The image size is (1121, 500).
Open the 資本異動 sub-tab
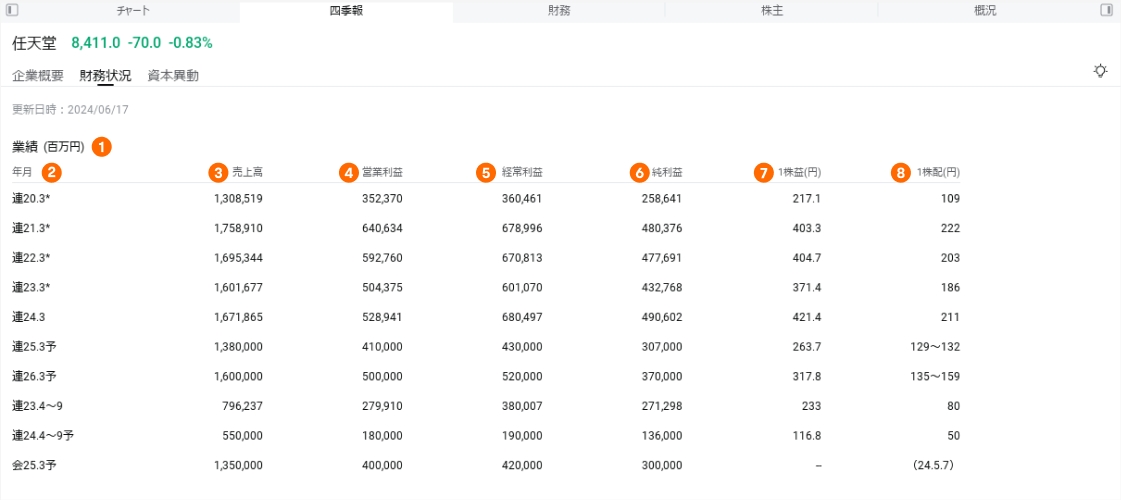point(173,76)
